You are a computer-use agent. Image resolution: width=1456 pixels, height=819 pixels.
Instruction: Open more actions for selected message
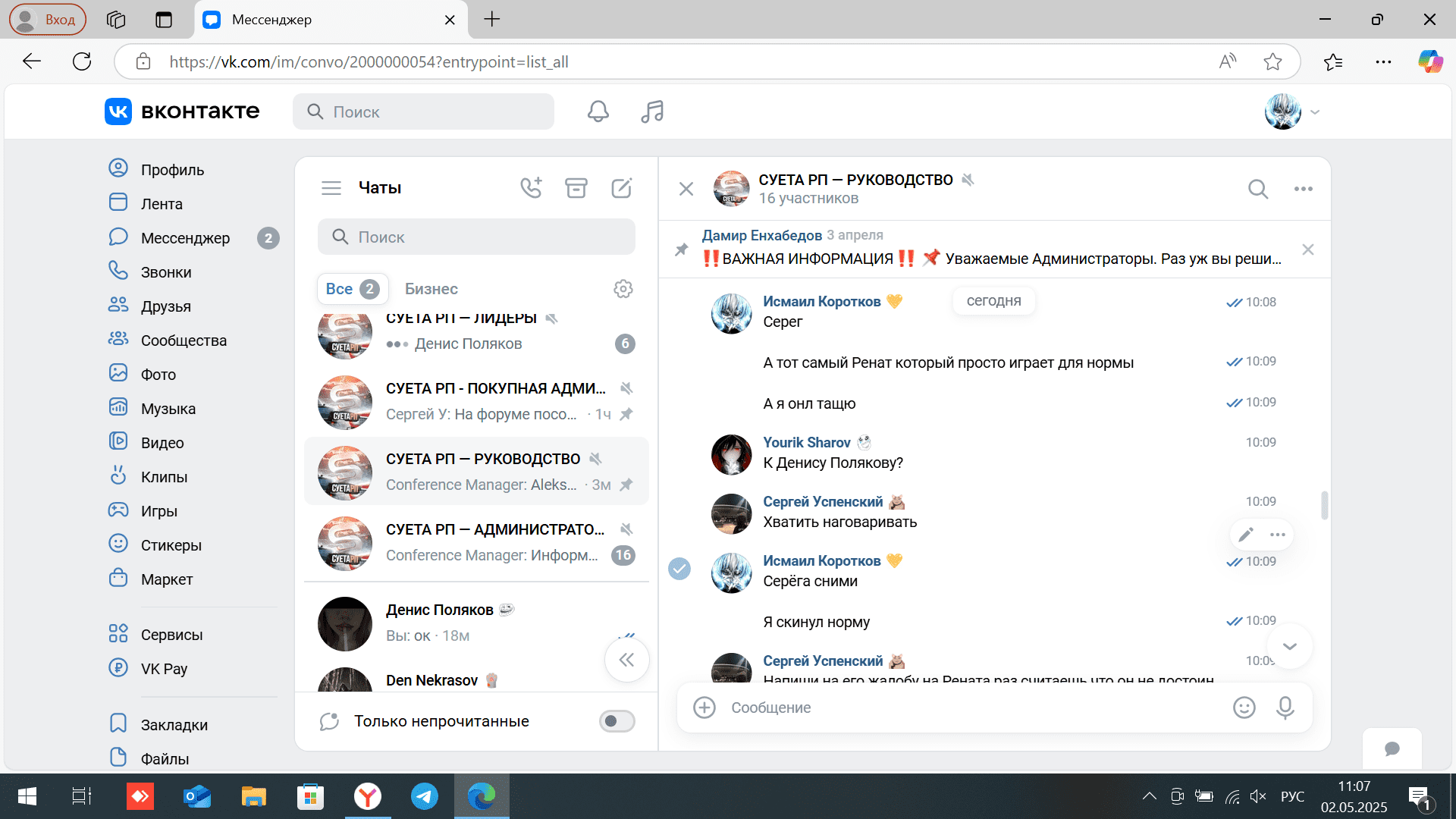[x=1278, y=535]
